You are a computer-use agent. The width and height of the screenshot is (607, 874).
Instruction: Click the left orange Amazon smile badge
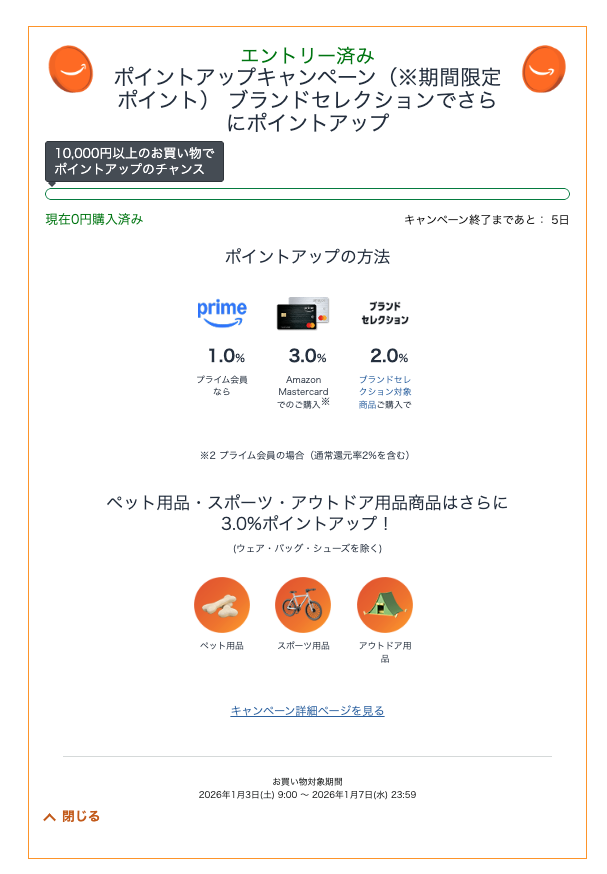click(70, 68)
